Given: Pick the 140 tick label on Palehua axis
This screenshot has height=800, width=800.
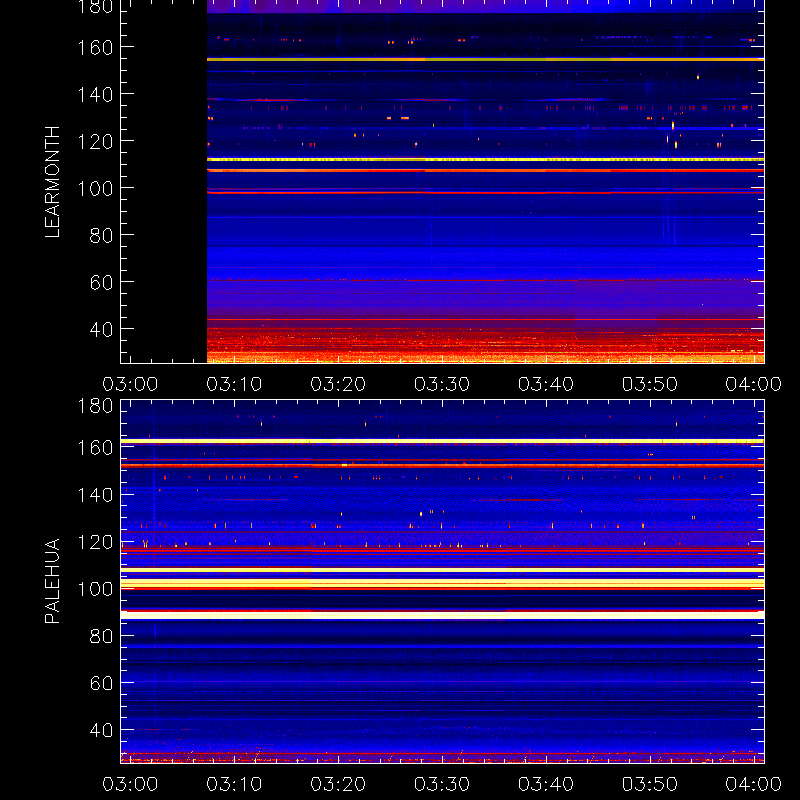Looking at the screenshot, I should [x=95, y=495].
